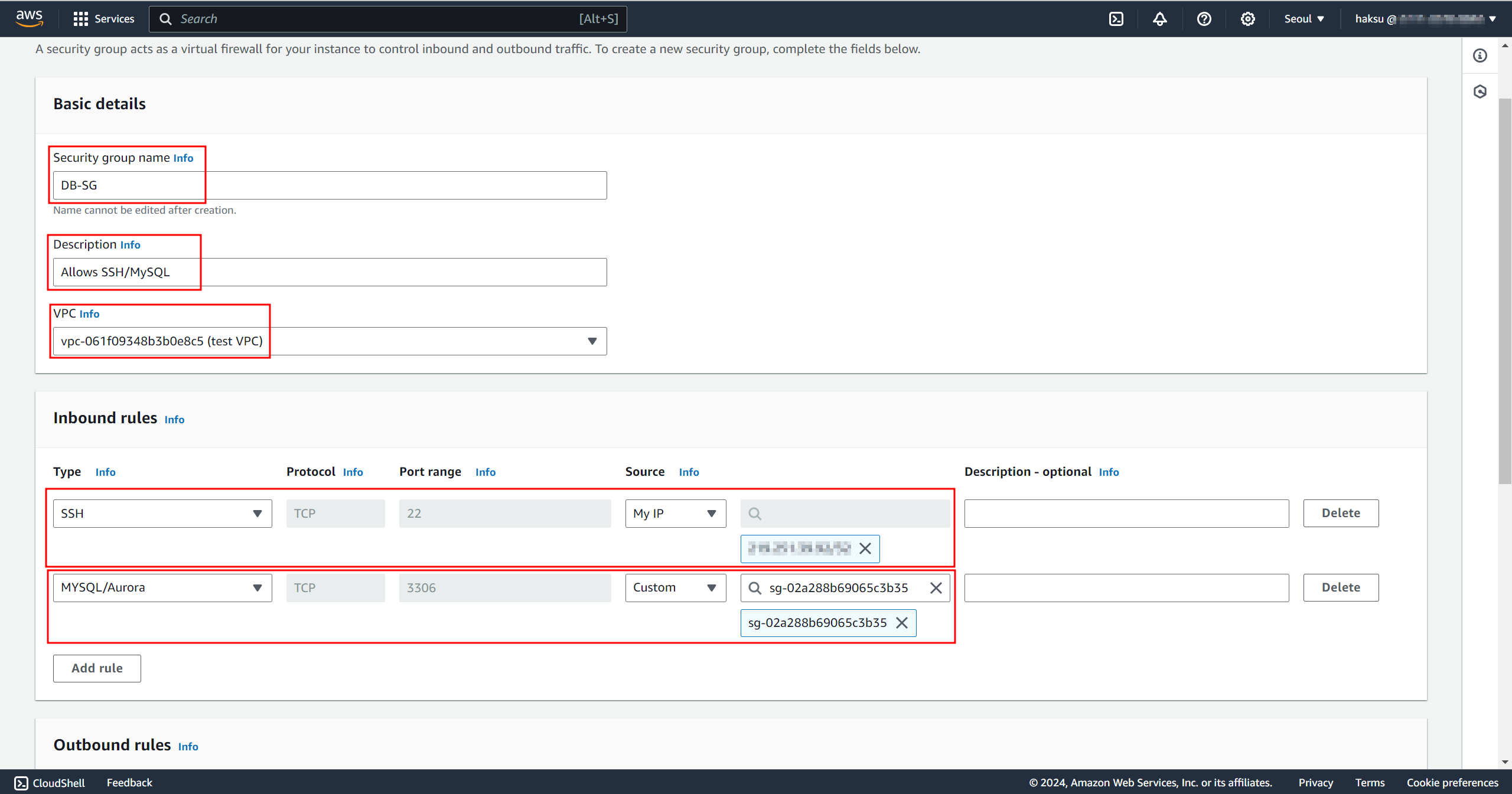Click Info link next to Inbound rules
The image size is (1512, 794).
[x=174, y=420]
